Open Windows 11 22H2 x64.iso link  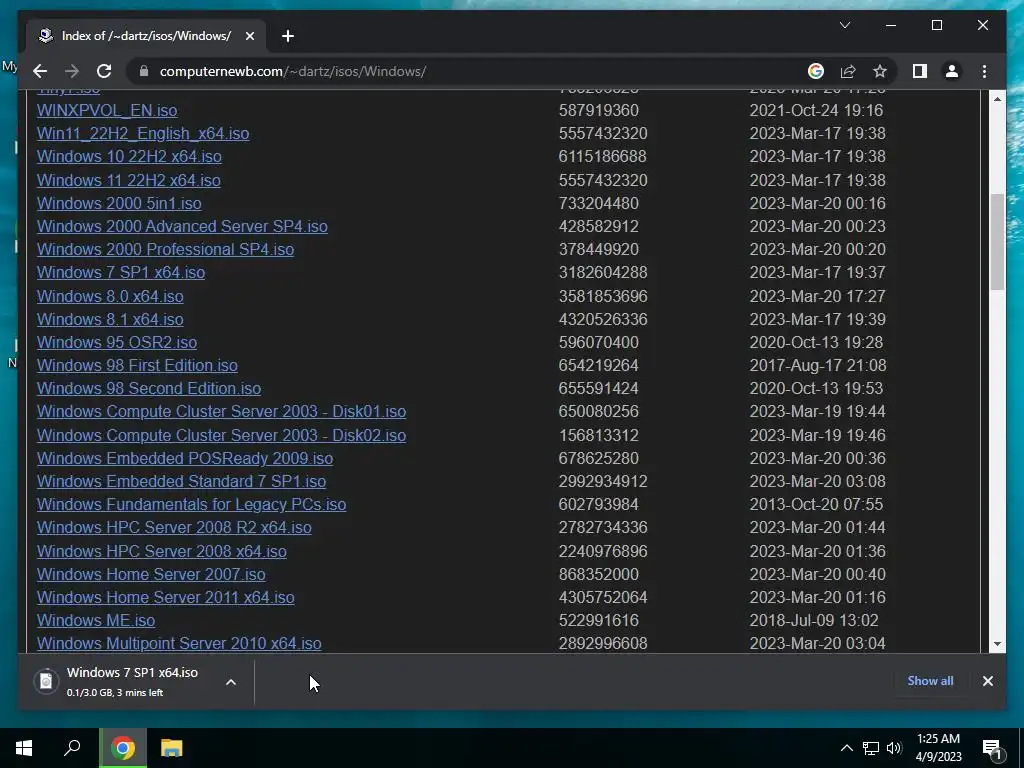click(128, 180)
